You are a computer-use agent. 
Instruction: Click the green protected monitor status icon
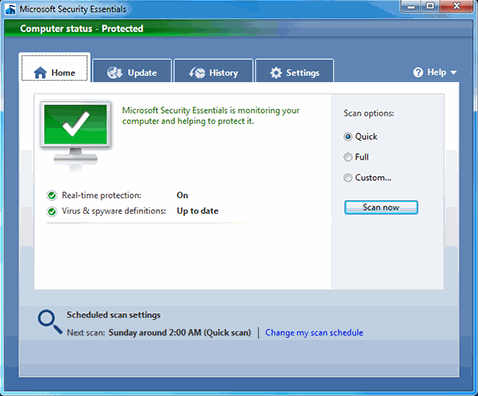(76, 135)
